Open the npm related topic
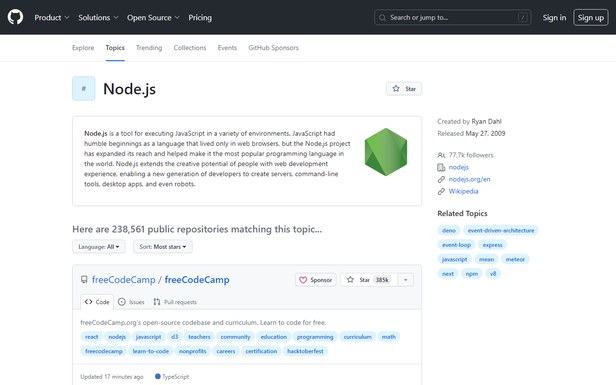Viewport: 616px width, 385px height. click(472, 274)
